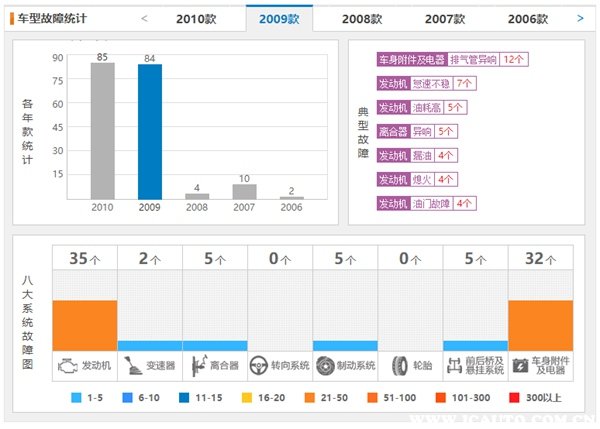The height and width of the screenshot is (429, 600).
Task: Click the orange 发动机 bar showing 35 faults
Action: click(85, 325)
